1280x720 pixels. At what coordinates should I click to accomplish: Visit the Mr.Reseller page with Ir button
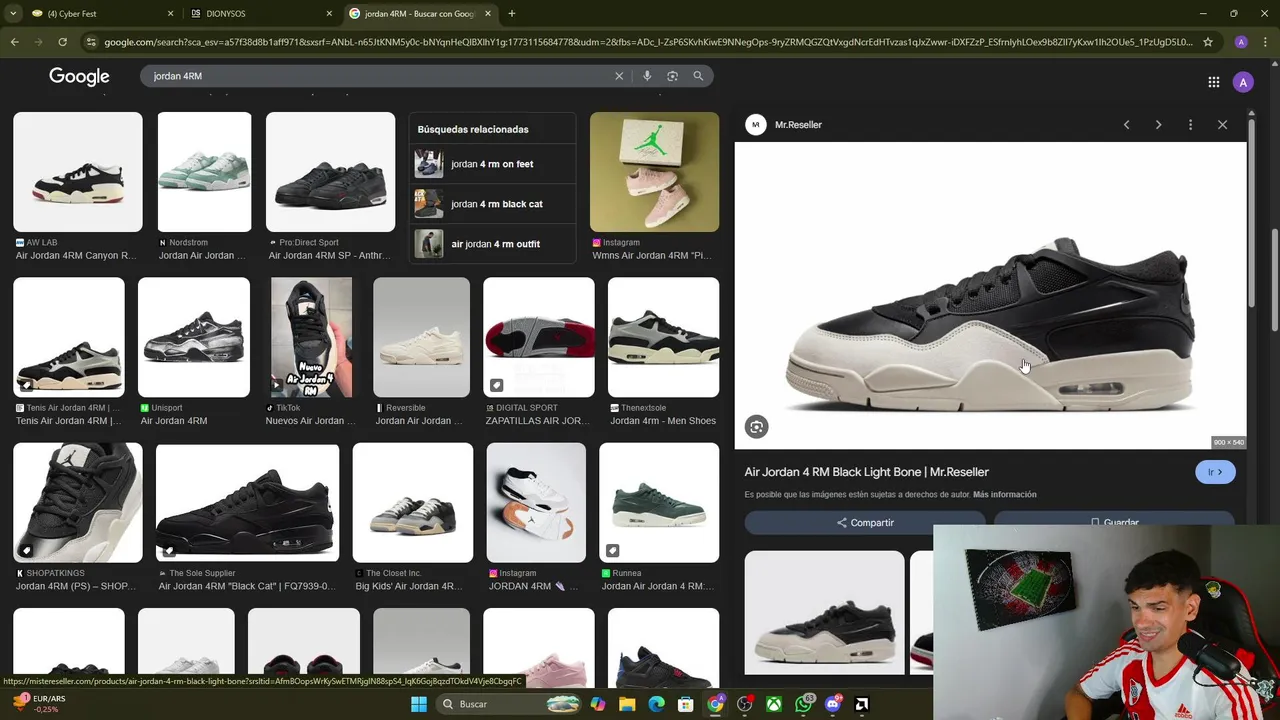[x=1215, y=472]
